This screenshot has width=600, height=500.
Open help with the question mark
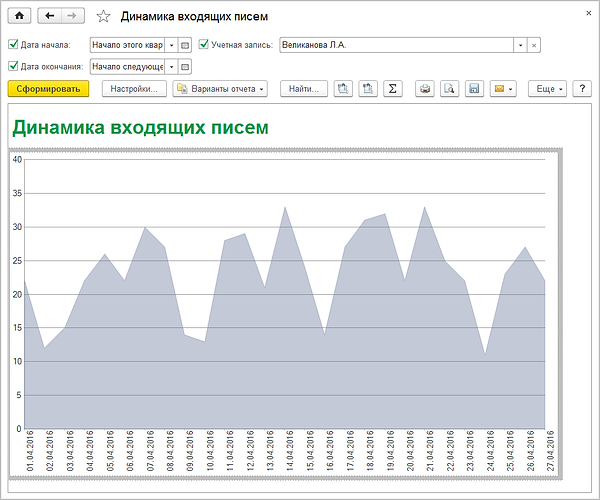tap(582, 89)
